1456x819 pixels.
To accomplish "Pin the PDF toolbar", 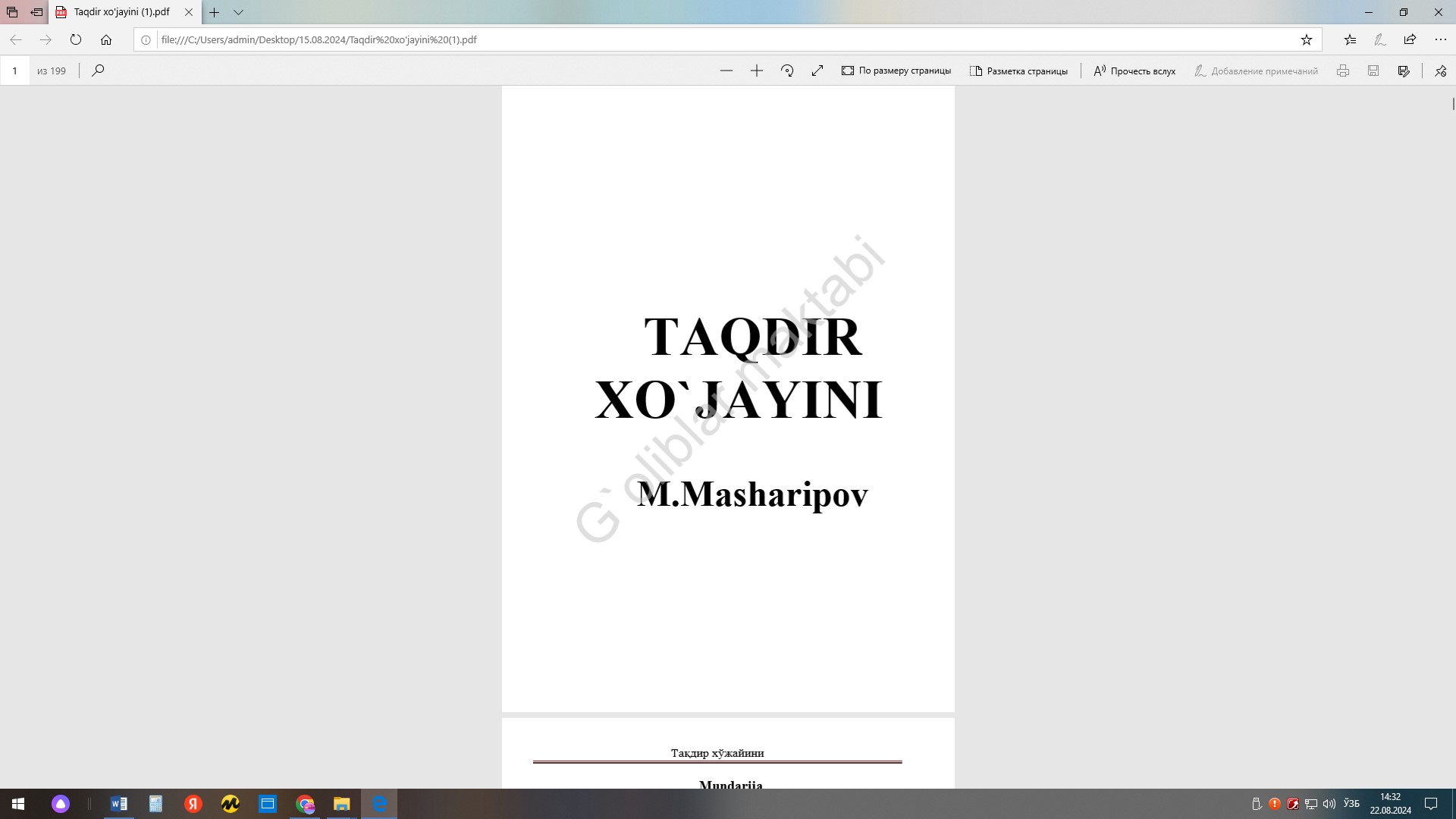I will coord(1440,71).
